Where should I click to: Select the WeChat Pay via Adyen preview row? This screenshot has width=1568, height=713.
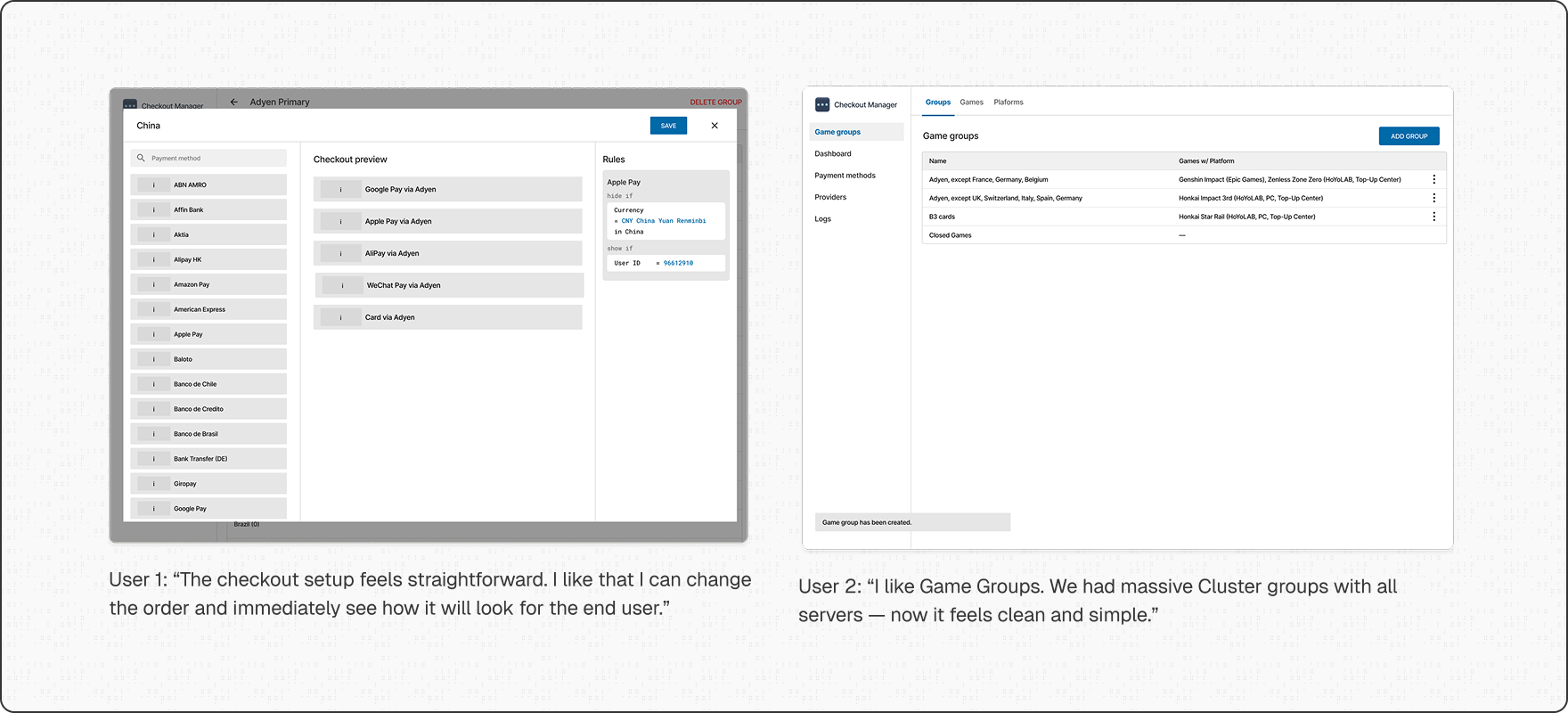450,285
